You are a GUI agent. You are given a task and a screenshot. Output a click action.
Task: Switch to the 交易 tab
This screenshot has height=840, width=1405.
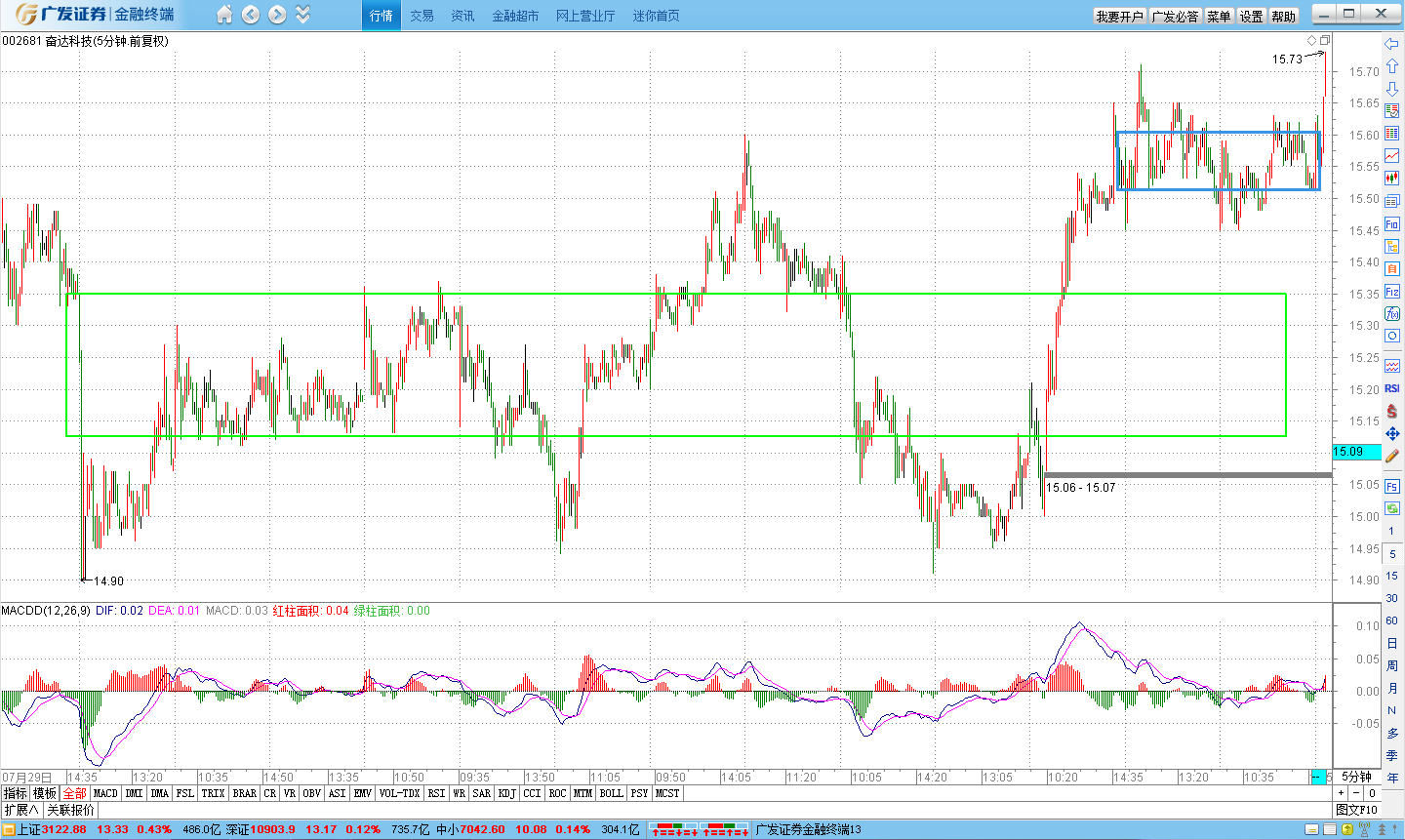point(421,16)
